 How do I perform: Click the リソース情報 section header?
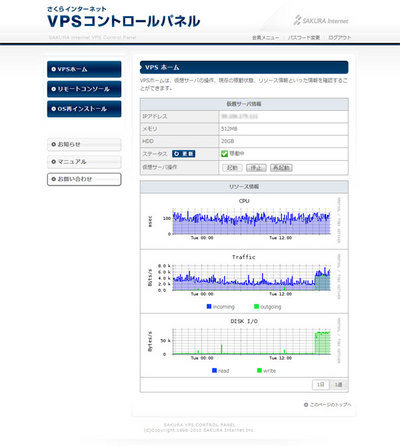(244, 187)
